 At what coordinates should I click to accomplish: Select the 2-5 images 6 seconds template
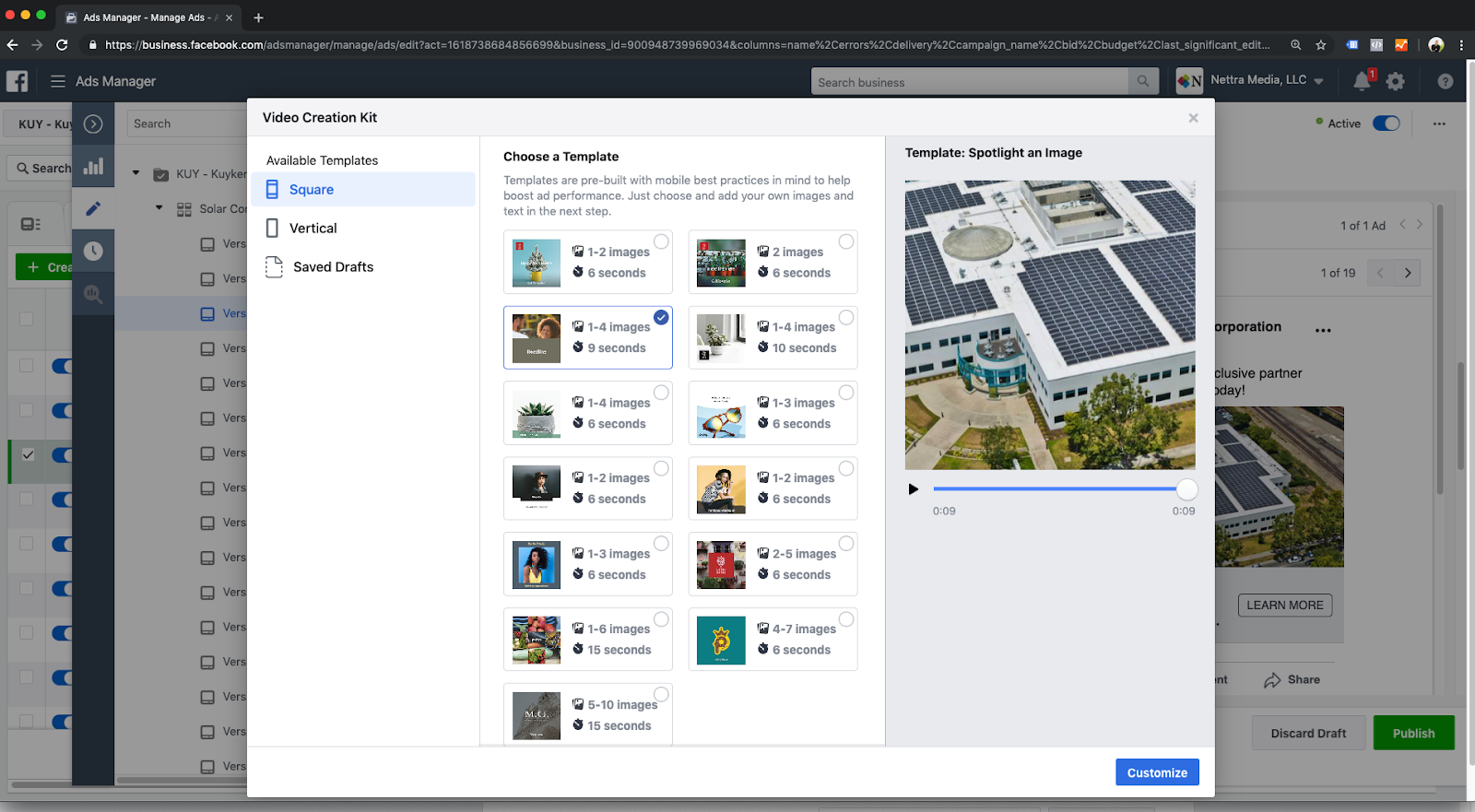773,564
